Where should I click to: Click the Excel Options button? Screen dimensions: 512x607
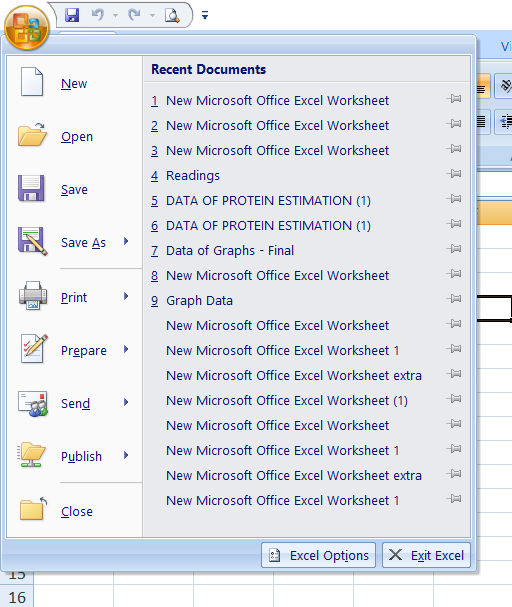(318, 555)
